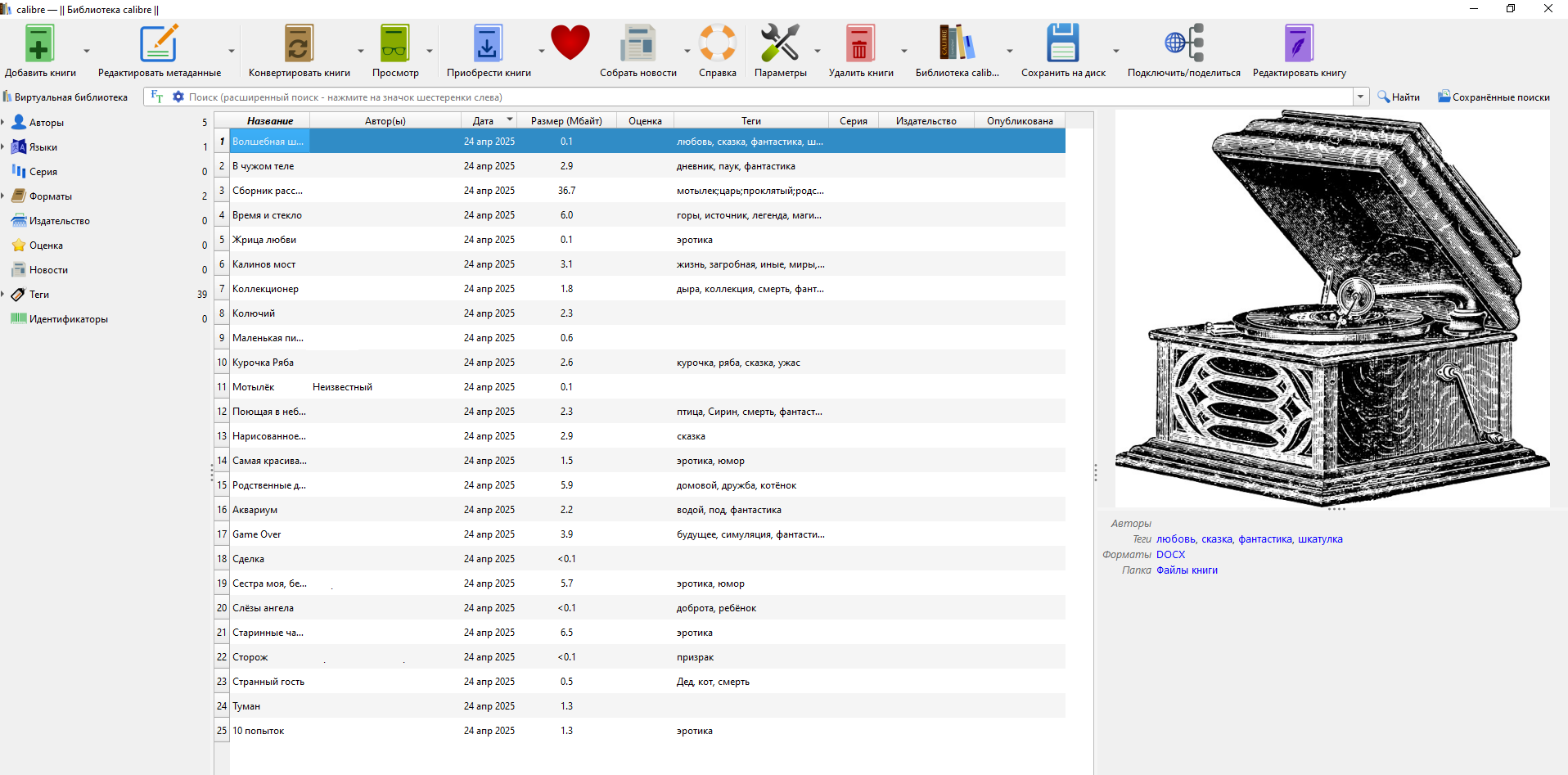Viewport: 1568px width, 775px height.
Task: Open Help (Справка) lifebuoy icon
Action: point(718,43)
